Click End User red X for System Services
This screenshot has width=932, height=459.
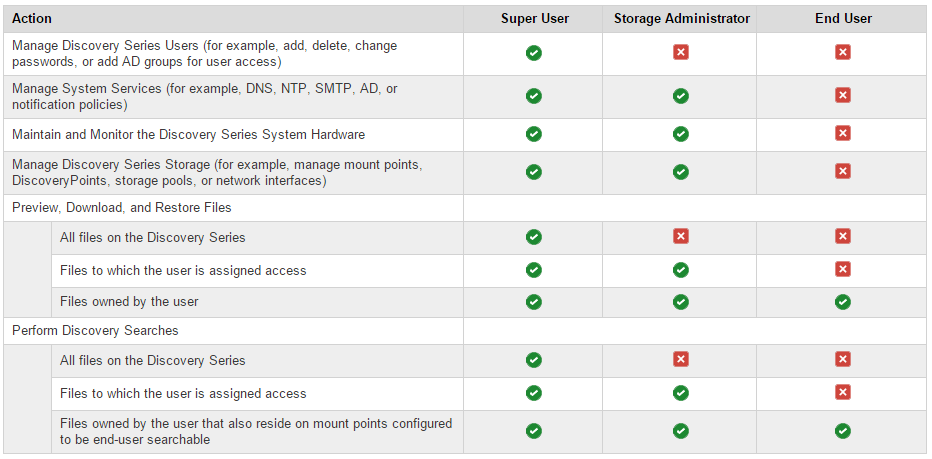(842, 95)
